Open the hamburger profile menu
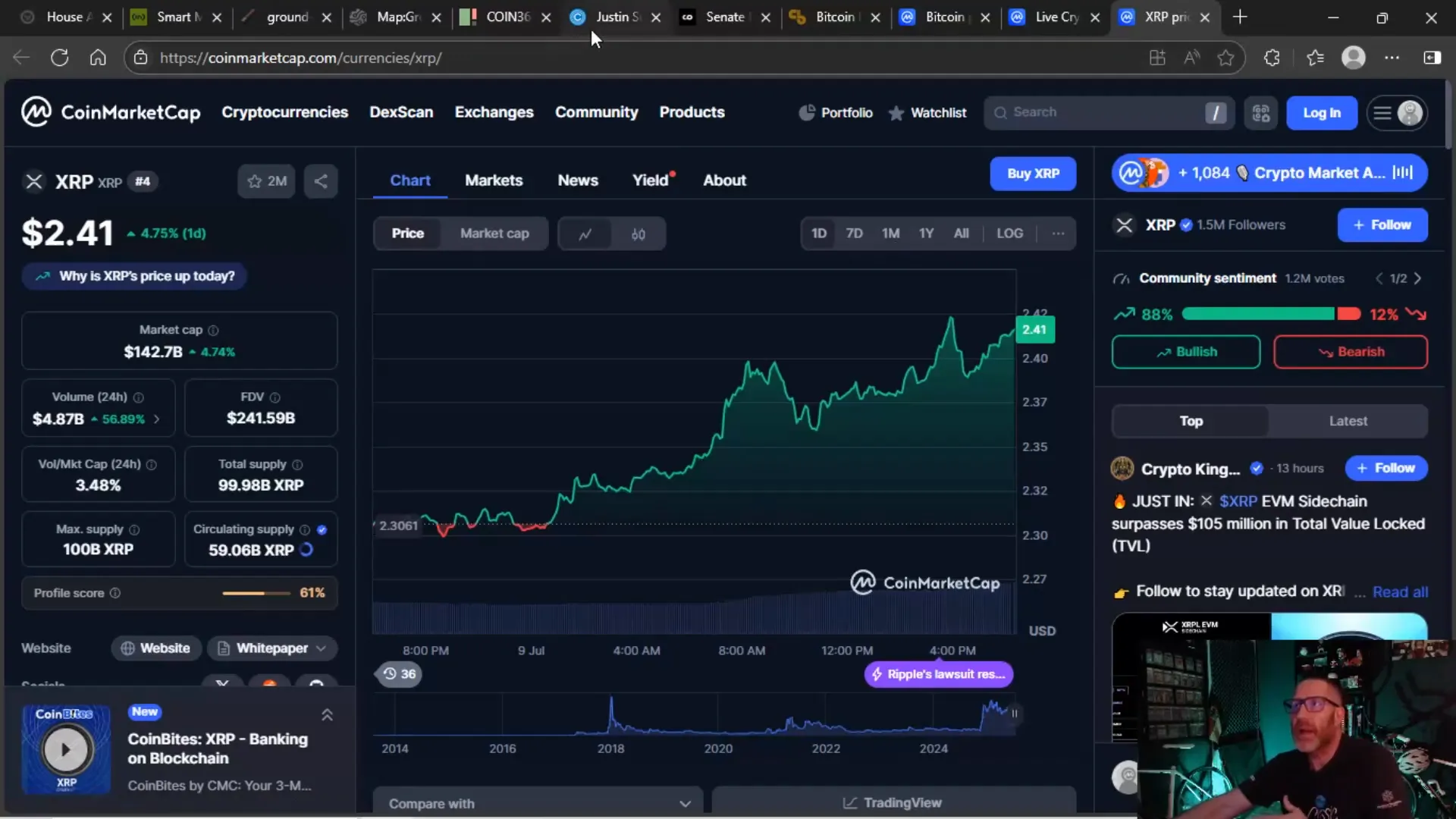The image size is (1456, 819). [1397, 113]
